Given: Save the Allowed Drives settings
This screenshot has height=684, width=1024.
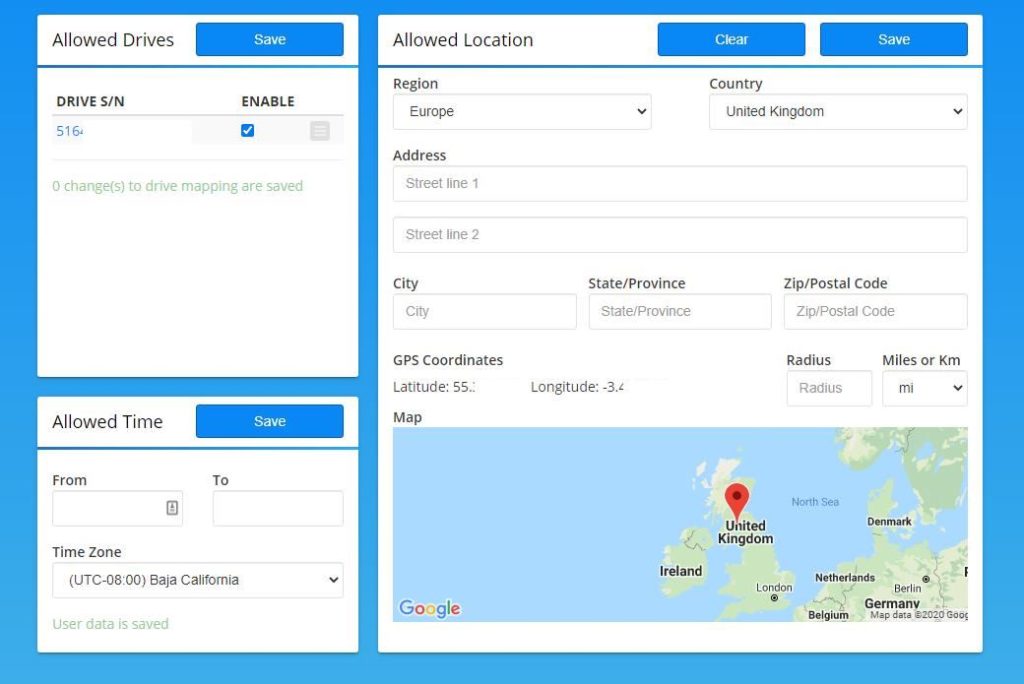Looking at the screenshot, I should click(x=269, y=40).
